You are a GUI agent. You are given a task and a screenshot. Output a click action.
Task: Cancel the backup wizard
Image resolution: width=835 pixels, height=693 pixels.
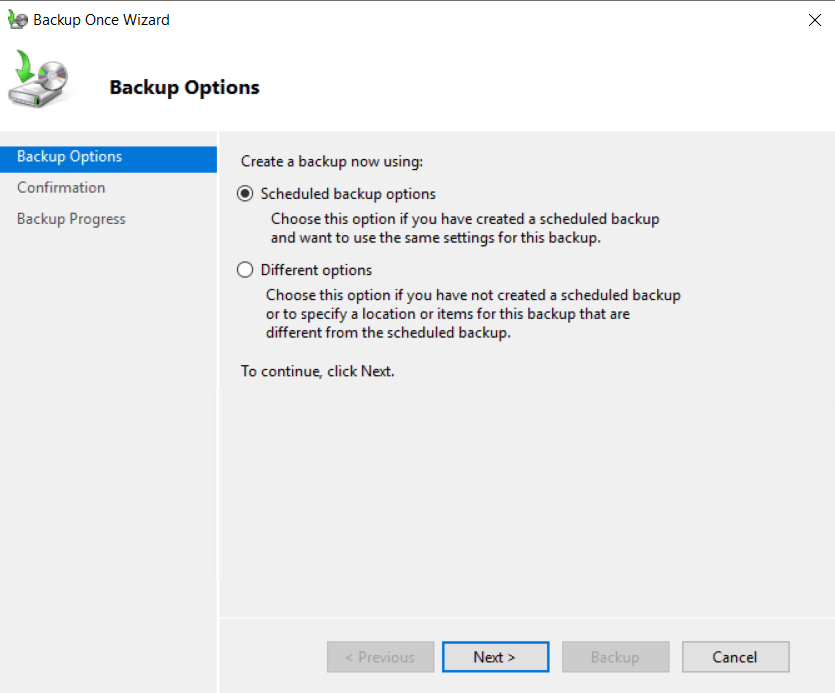735,657
